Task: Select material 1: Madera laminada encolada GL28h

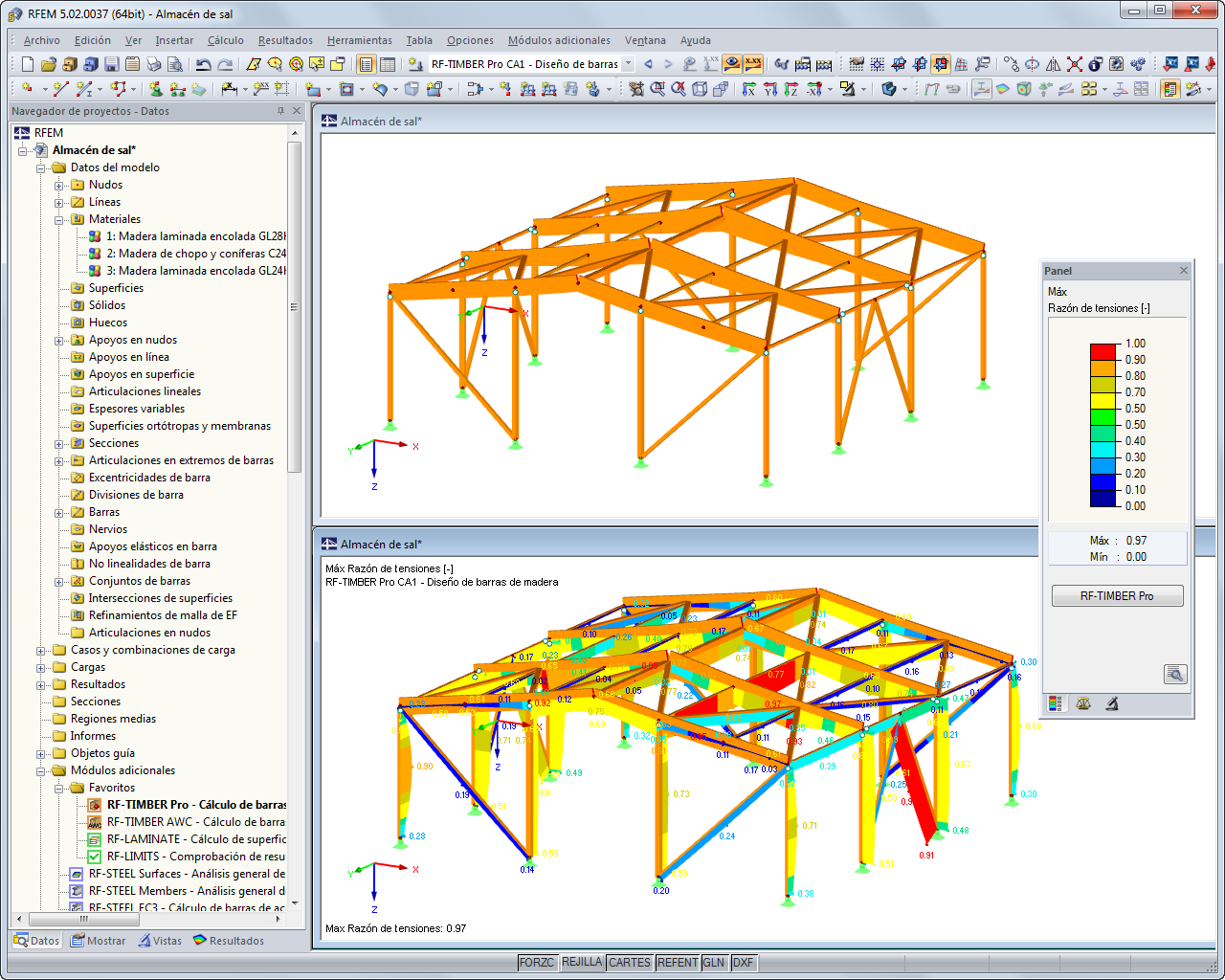Action: (195, 236)
